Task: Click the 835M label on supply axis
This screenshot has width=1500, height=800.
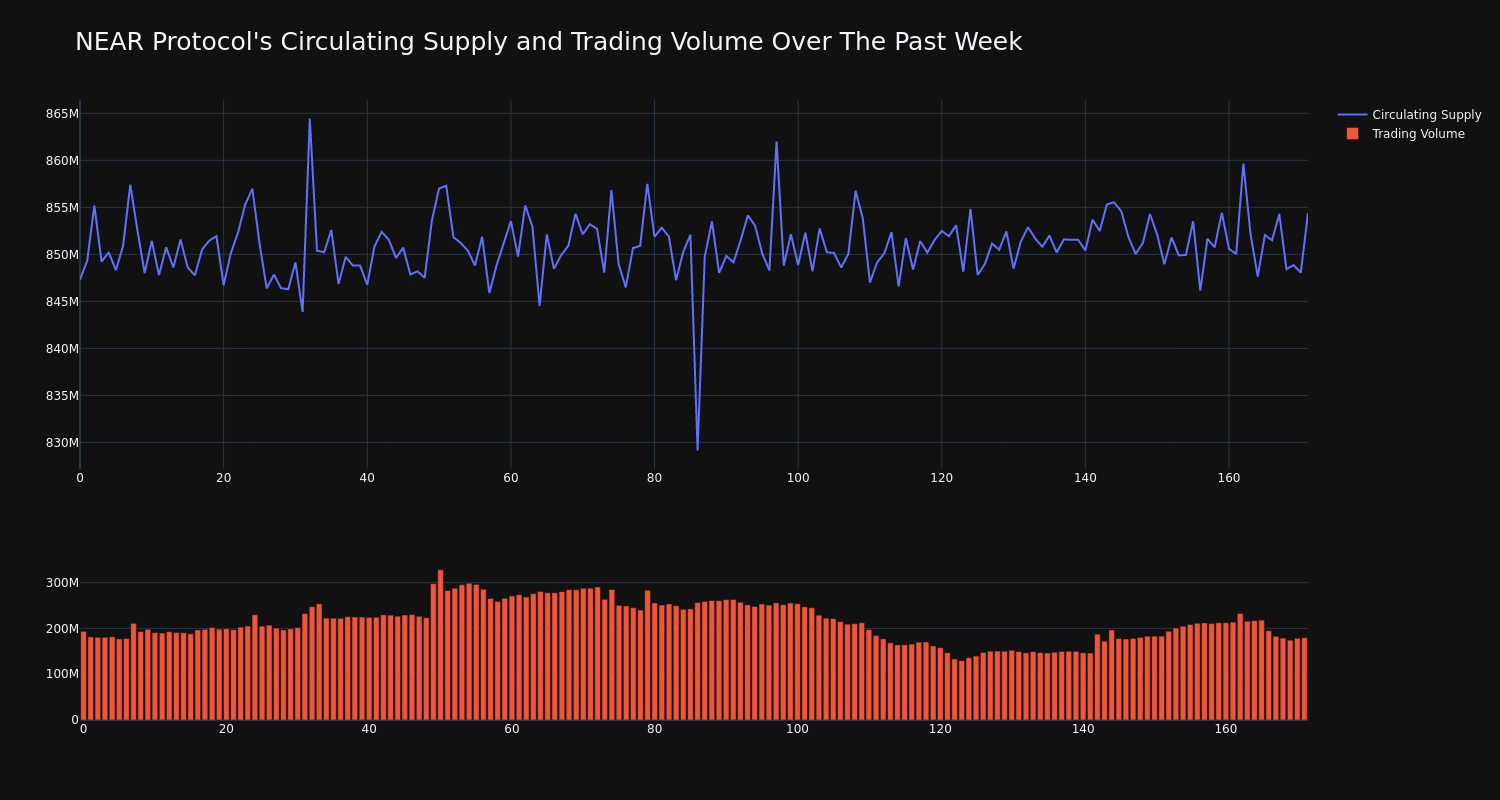Action: coord(62,396)
